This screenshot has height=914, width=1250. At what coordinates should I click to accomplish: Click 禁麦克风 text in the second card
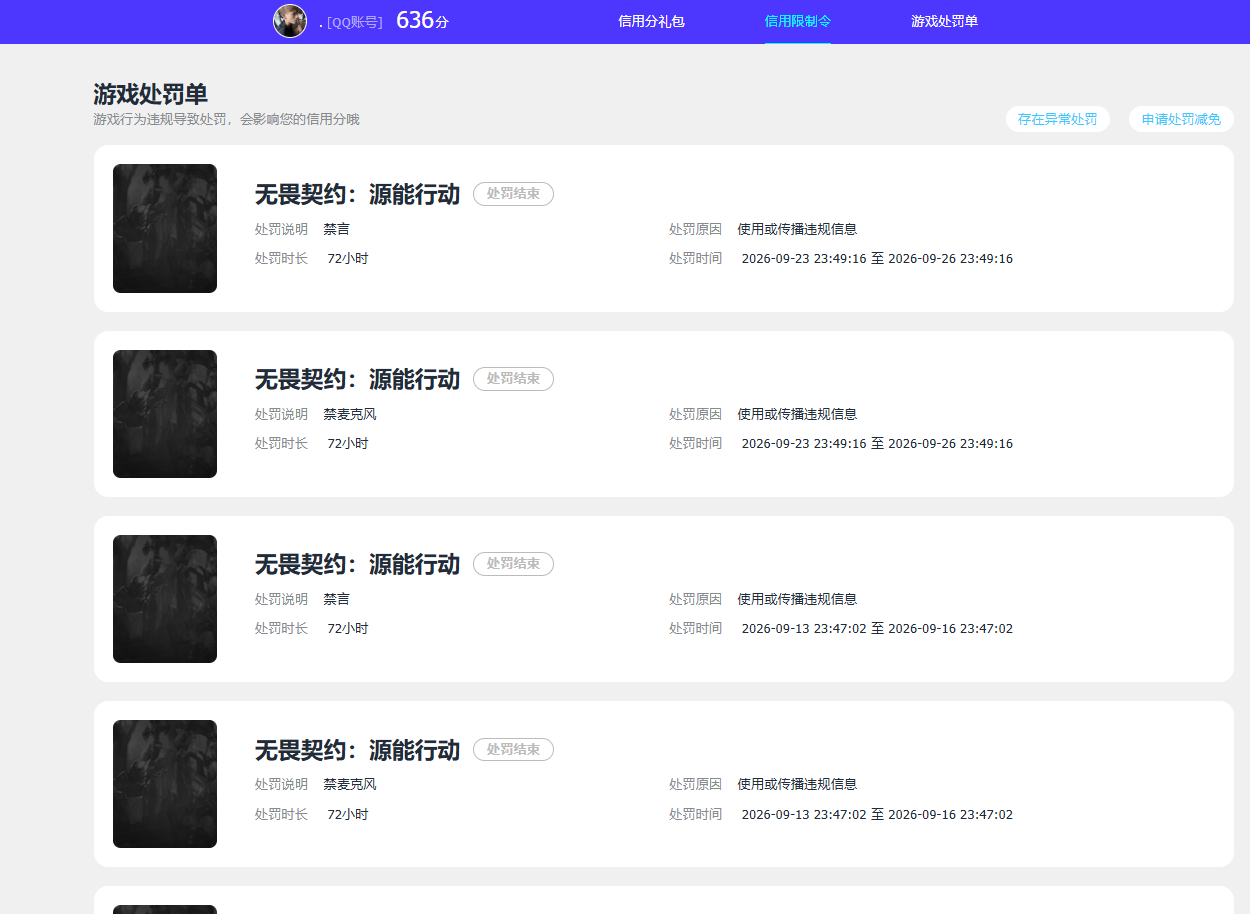350,414
